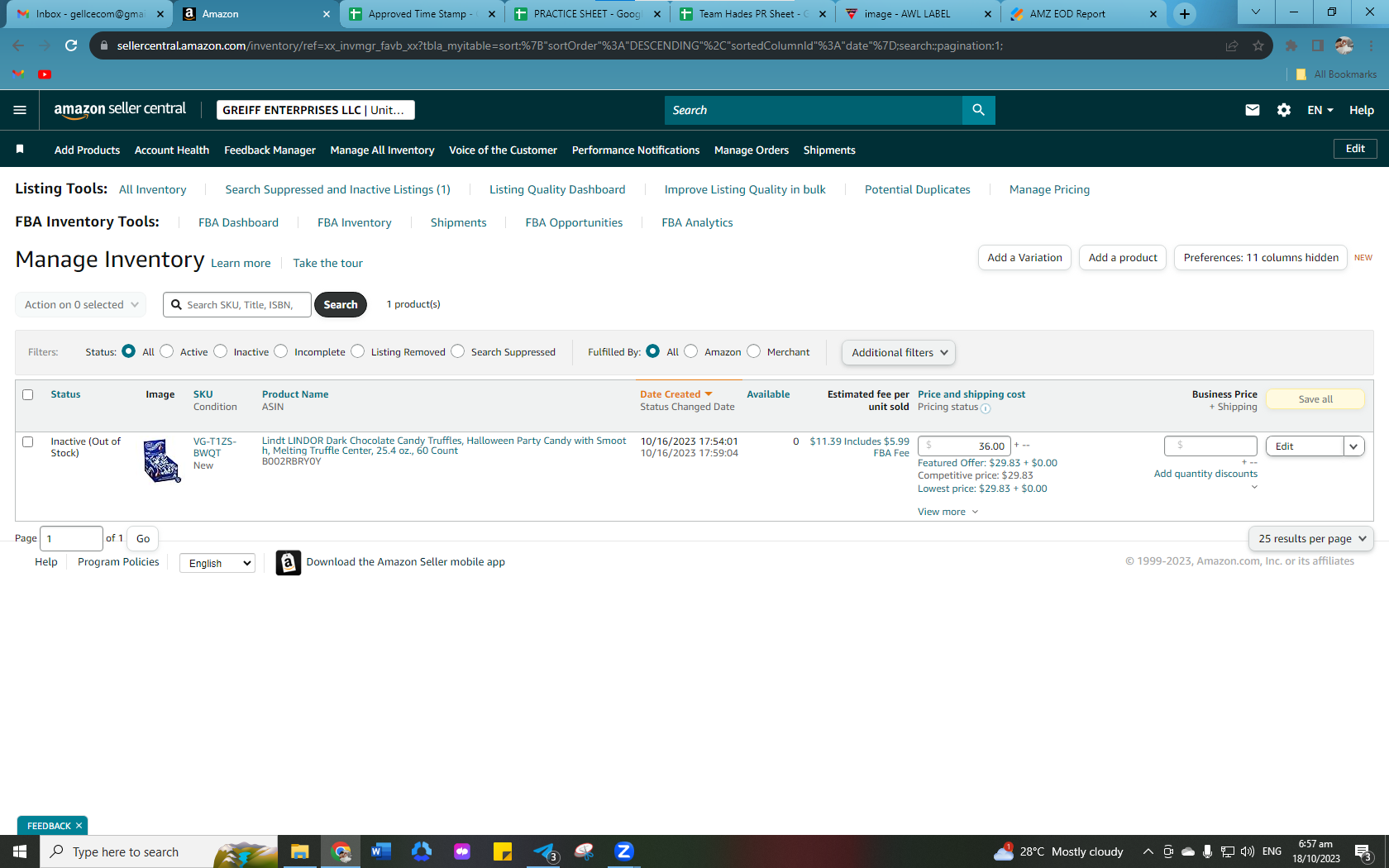The width and height of the screenshot is (1389, 868).
Task: Click the Add a Variation button
Action: [1024, 258]
